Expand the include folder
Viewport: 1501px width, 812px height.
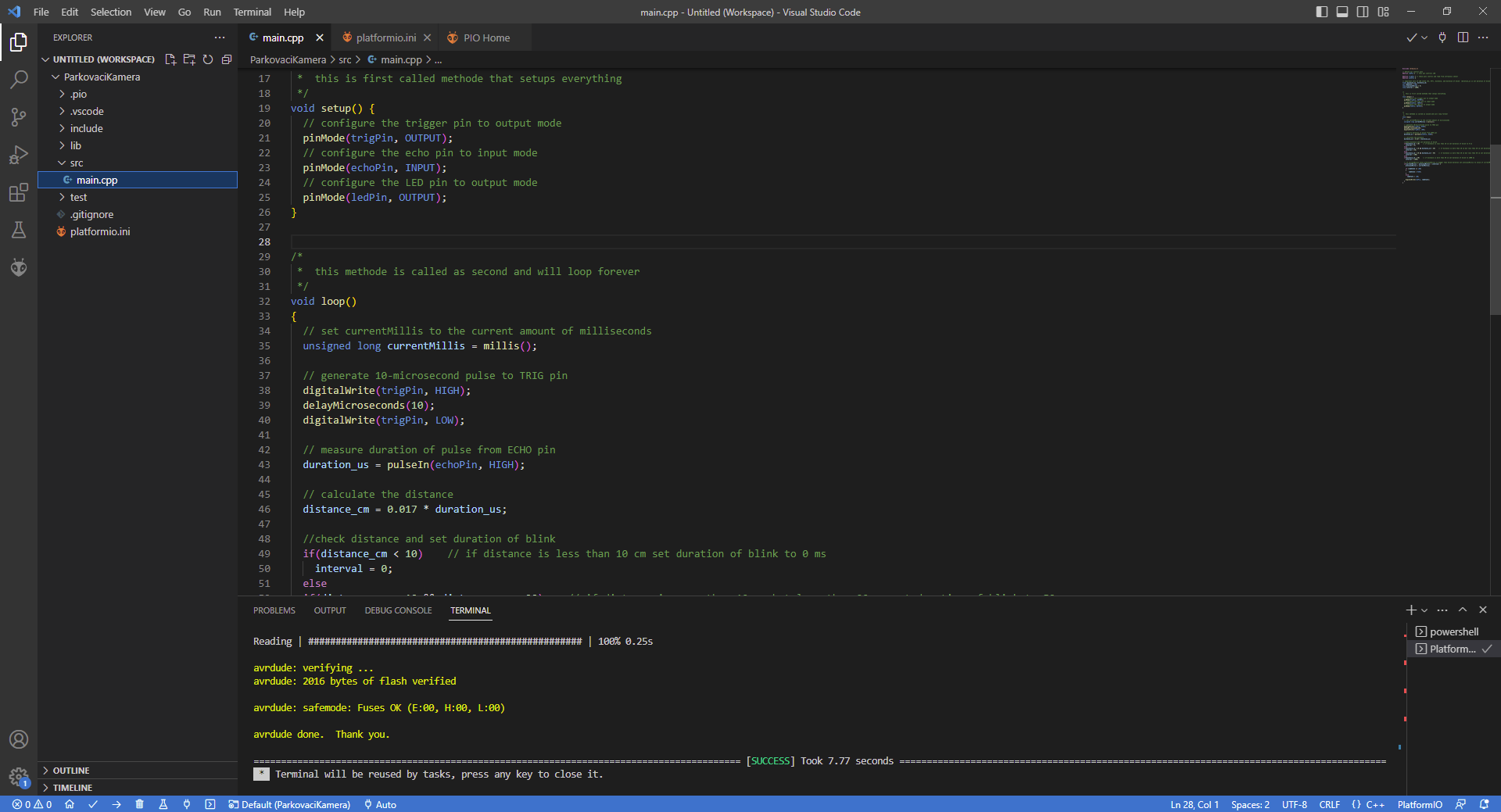pos(86,128)
